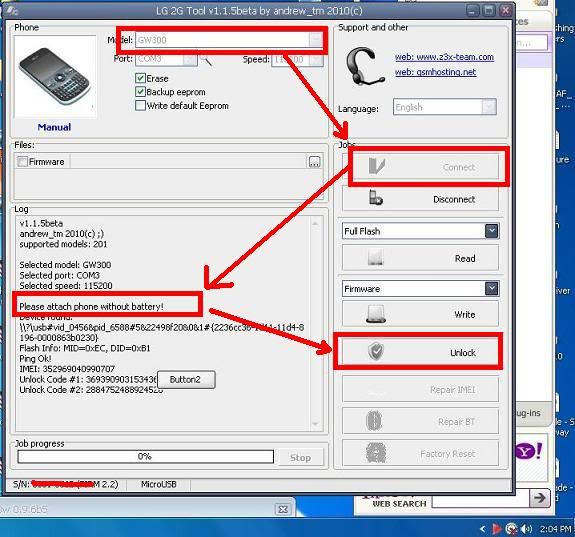The width and height of the screenshot is (575, 537).
Task: Click the application icon in title bar
Action: coord(11,10)
